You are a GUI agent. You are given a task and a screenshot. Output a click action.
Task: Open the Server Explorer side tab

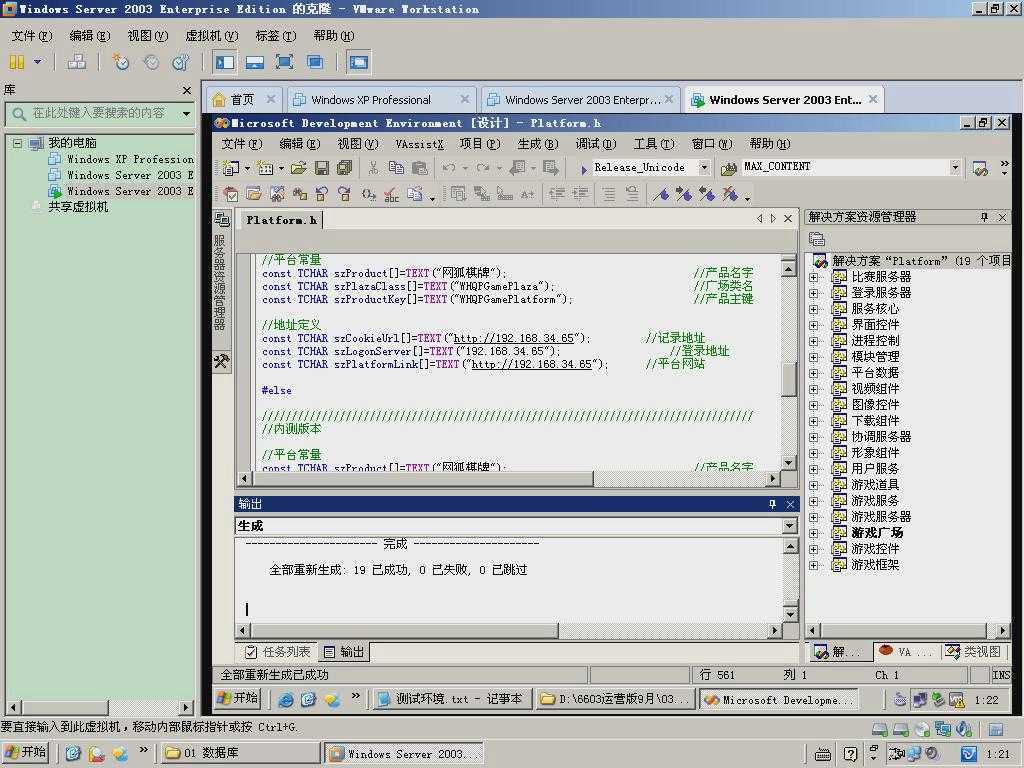pos(221,274)
